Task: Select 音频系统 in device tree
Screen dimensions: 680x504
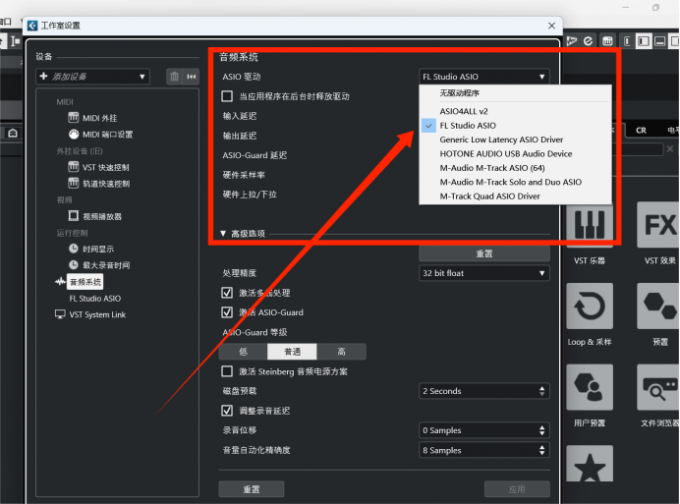Action: [85, 282]
